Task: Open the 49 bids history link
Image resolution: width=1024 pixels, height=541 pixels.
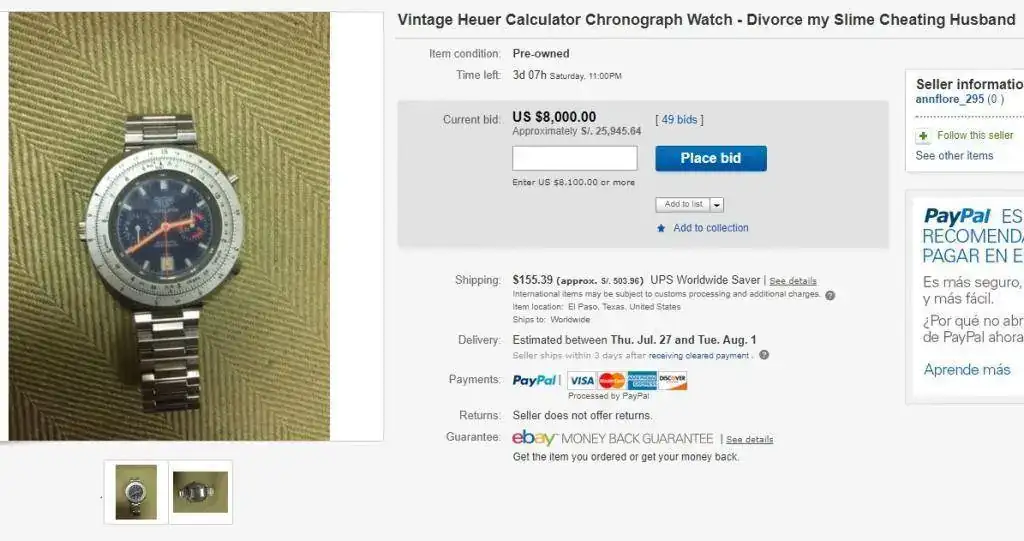Action: [x=679, y=120]
